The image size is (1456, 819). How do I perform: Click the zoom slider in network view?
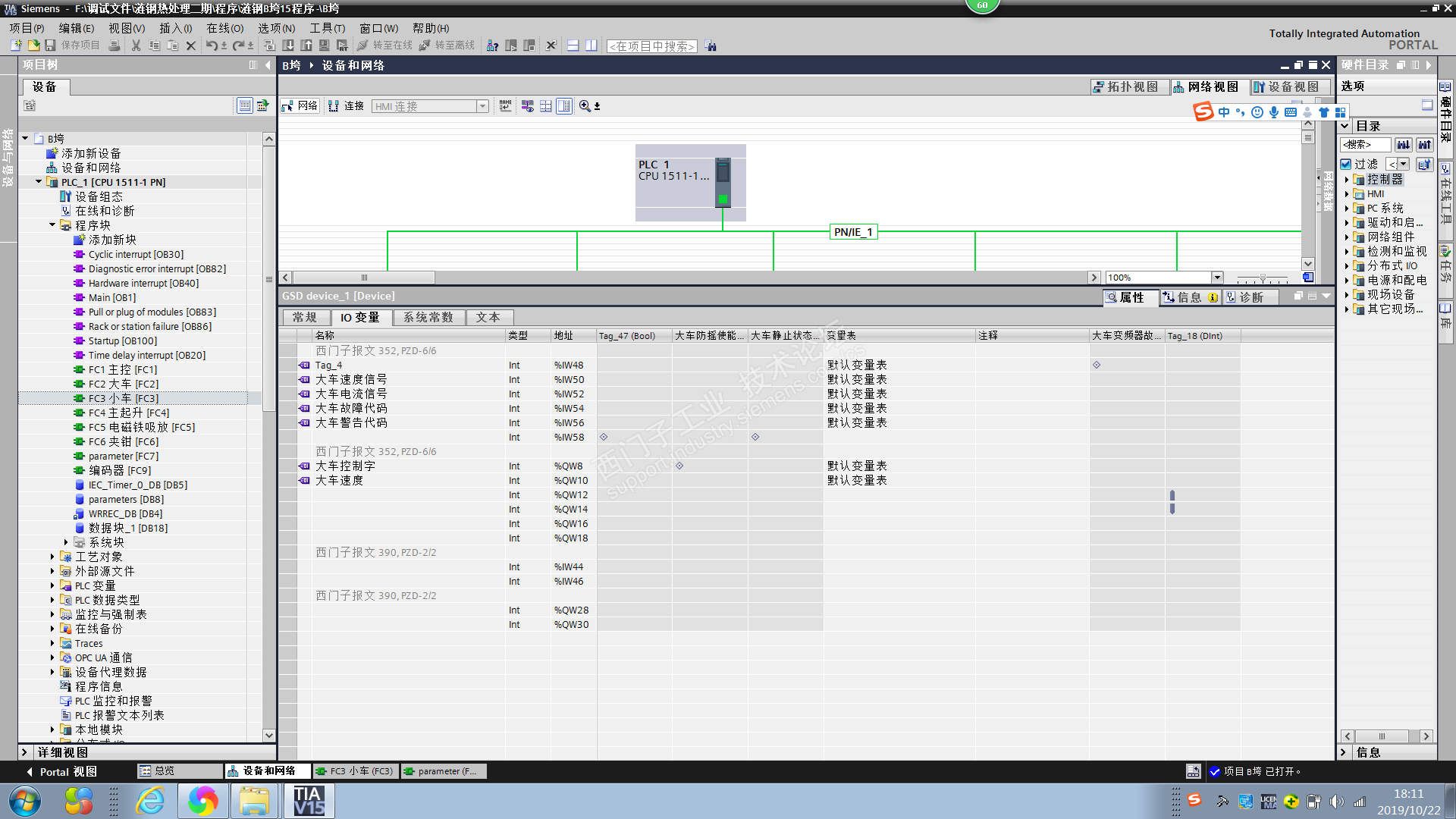(x=1263, y=278)
